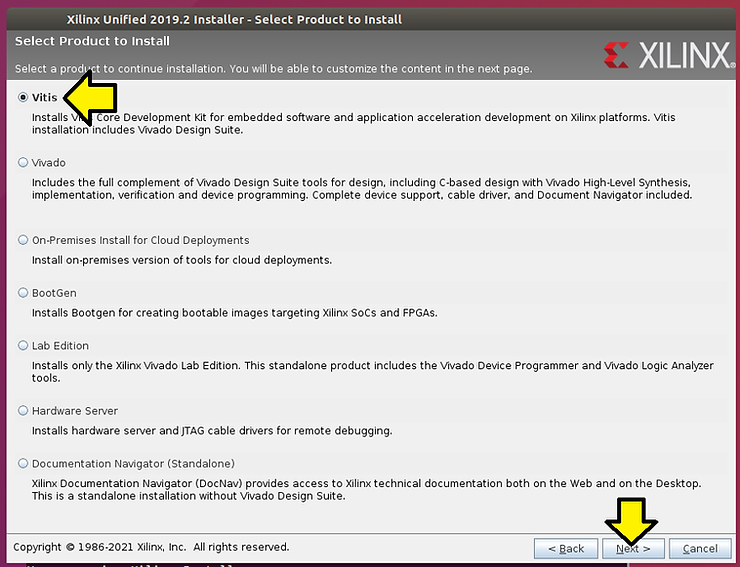Click the Next button
The height and width of the screenshot is (567, 740).
[x=633, y=548]
